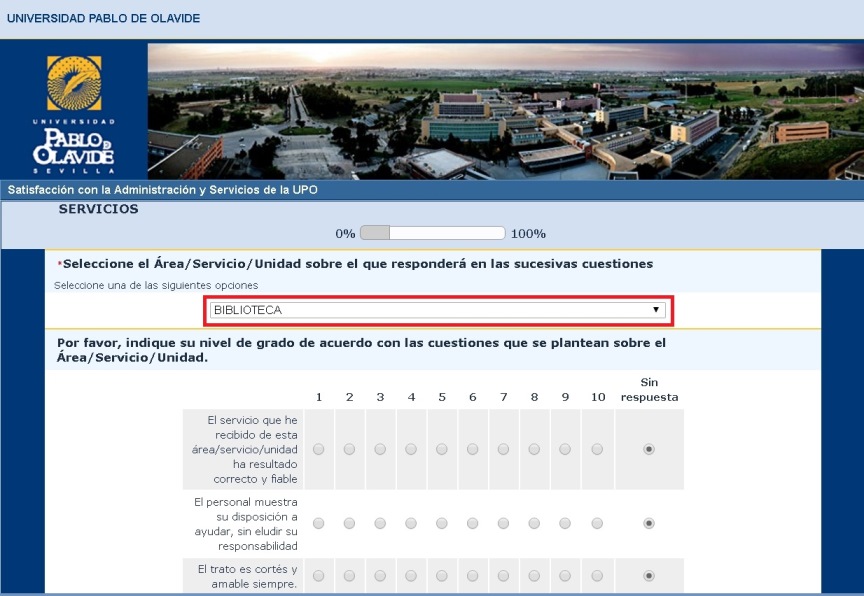This screenshot has width=864, height=596.
Task: Rate 'servicio correcto y fiable' as 8
Action: tap(534, 449)
